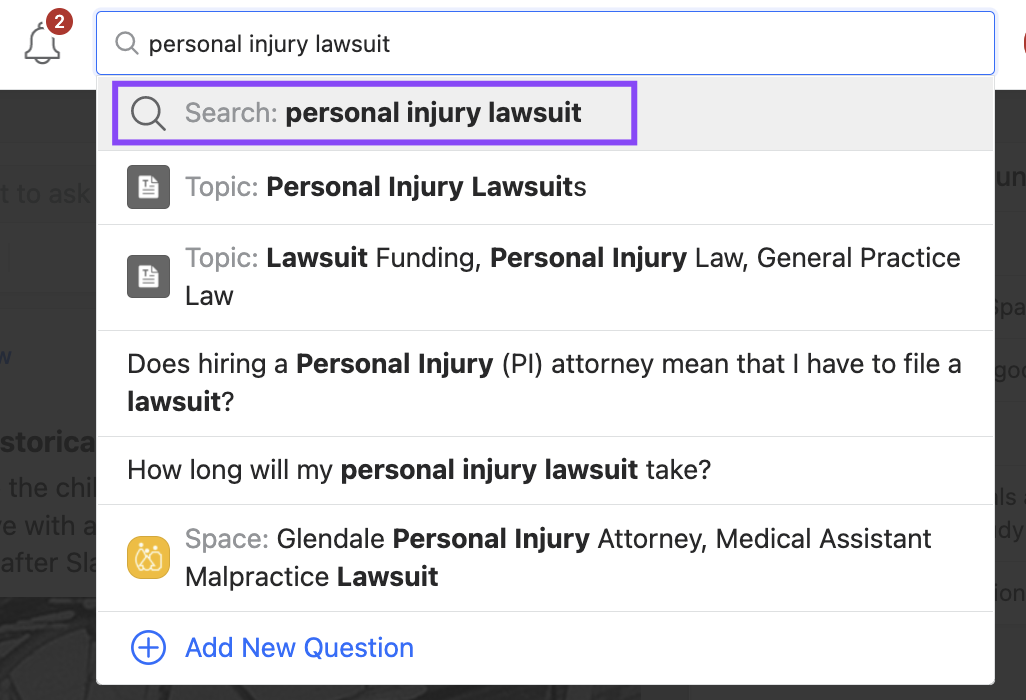The width and height of the screenshot is (1026, 700).
Task: Select 'How long will my personal injury lawsuit take?'
Action: [418, 470]
